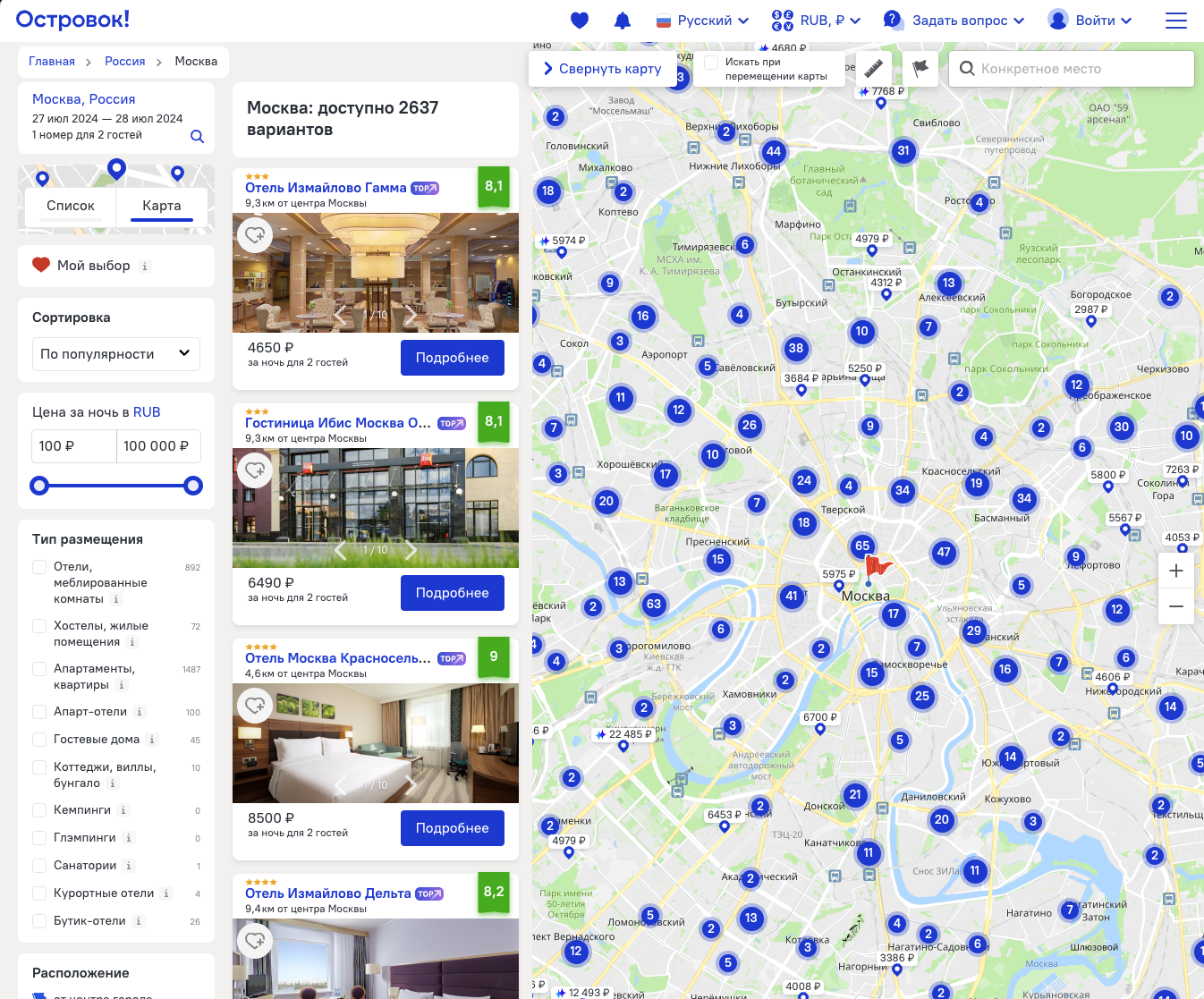Add Отель Измайлово Дельта to favorites
The height and width of the screenshot is (999, 1204).
tap(255, 940)
